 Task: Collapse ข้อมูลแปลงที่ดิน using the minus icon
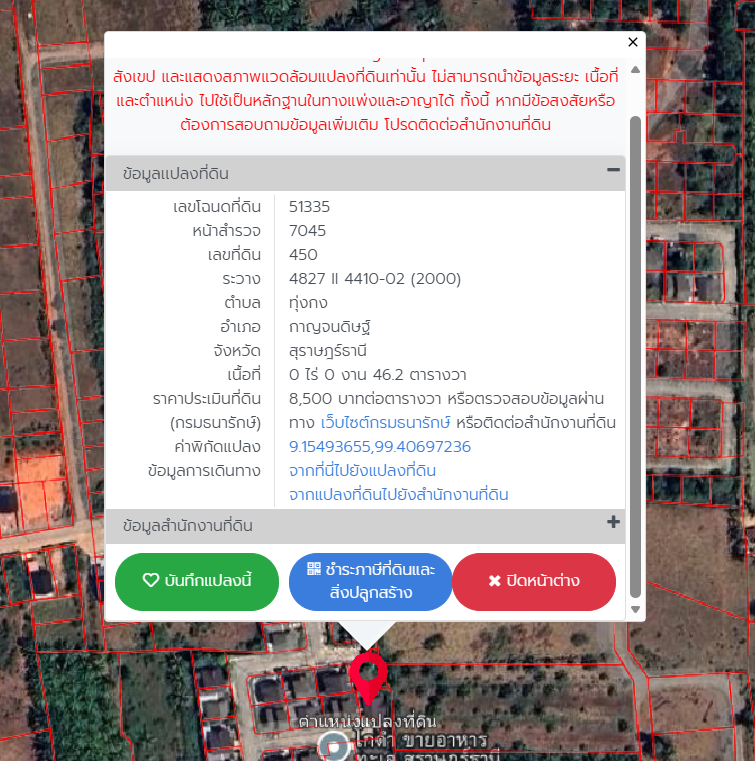(613, 171)
